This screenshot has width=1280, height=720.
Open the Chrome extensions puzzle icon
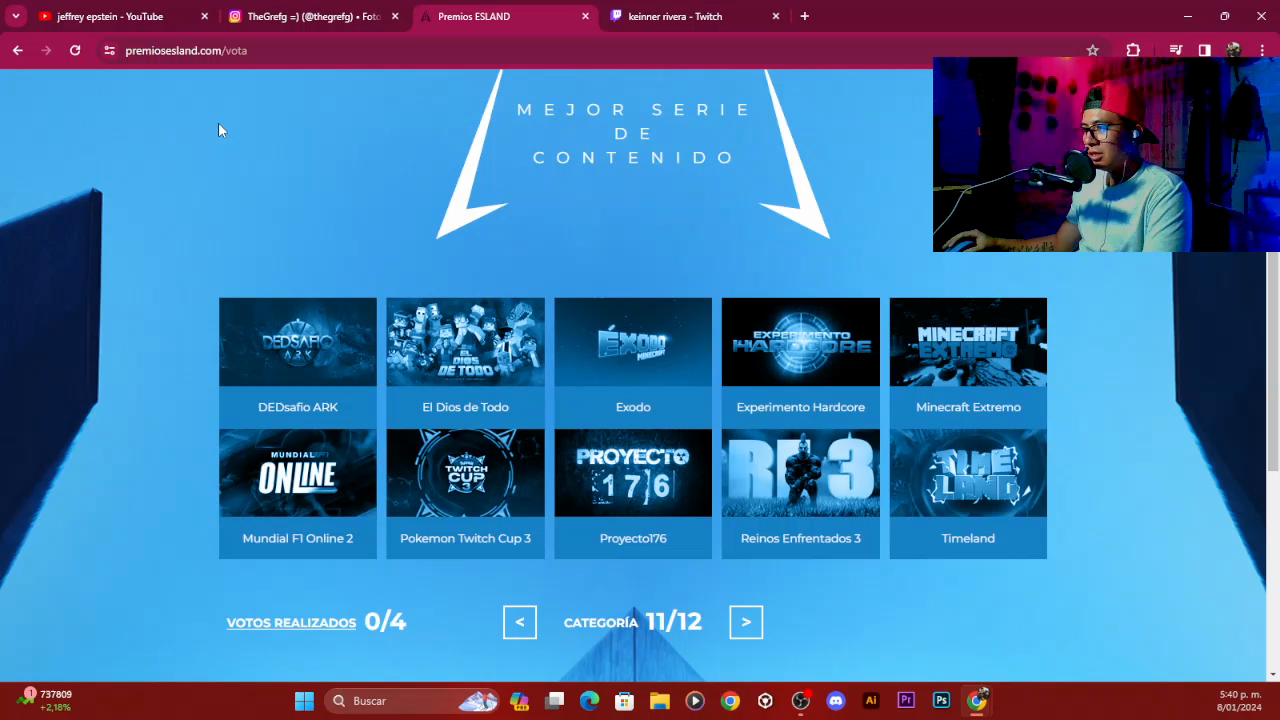[x=1133, y=50]
